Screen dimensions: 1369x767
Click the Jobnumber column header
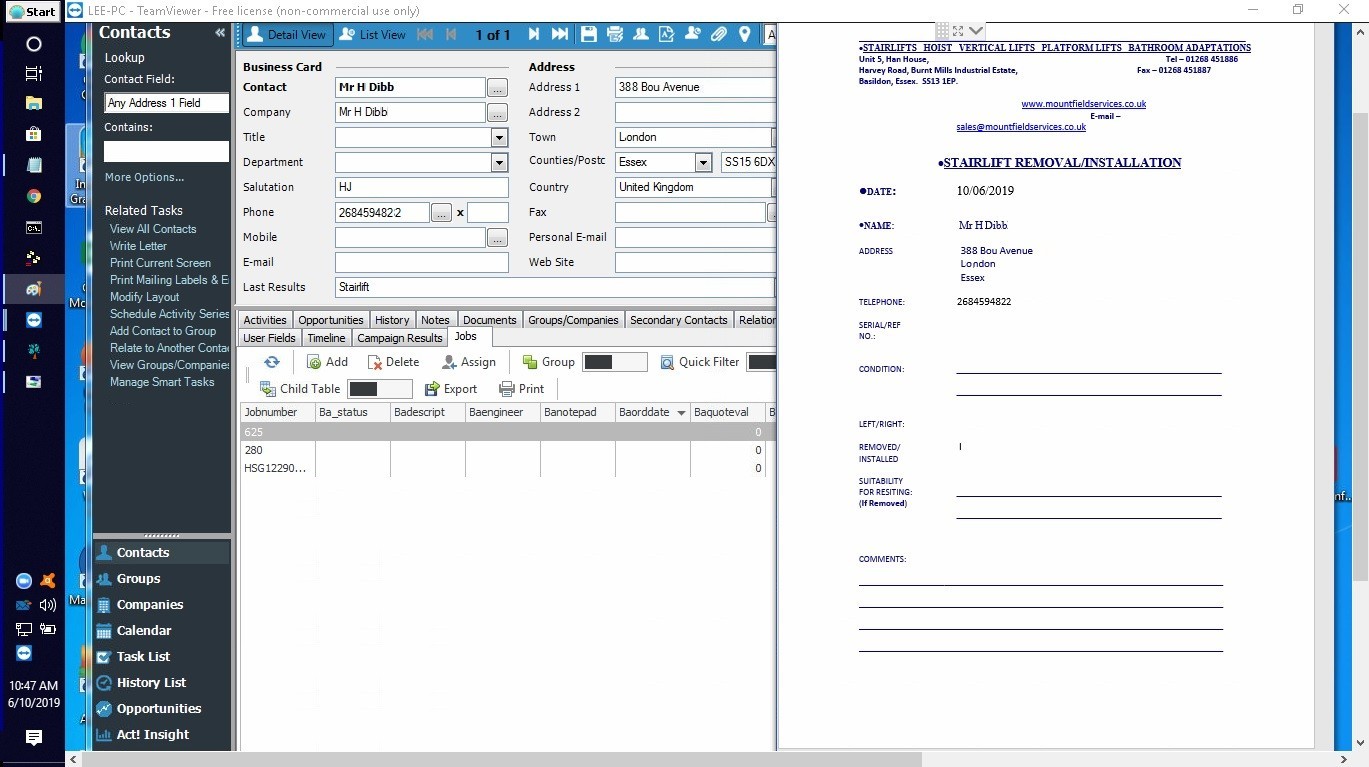[x=277, y=413]
